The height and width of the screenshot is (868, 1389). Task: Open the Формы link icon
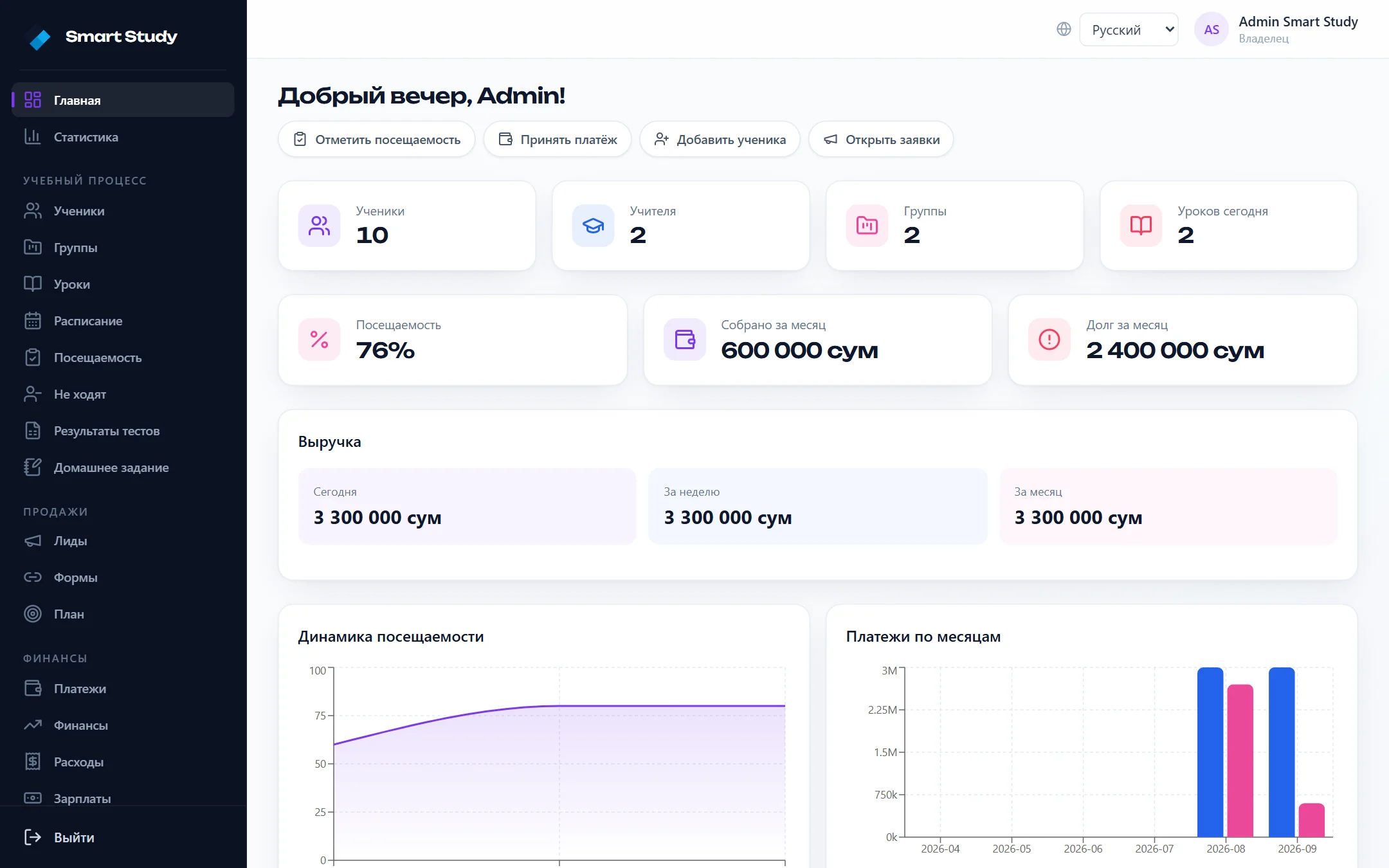[33, 577]
